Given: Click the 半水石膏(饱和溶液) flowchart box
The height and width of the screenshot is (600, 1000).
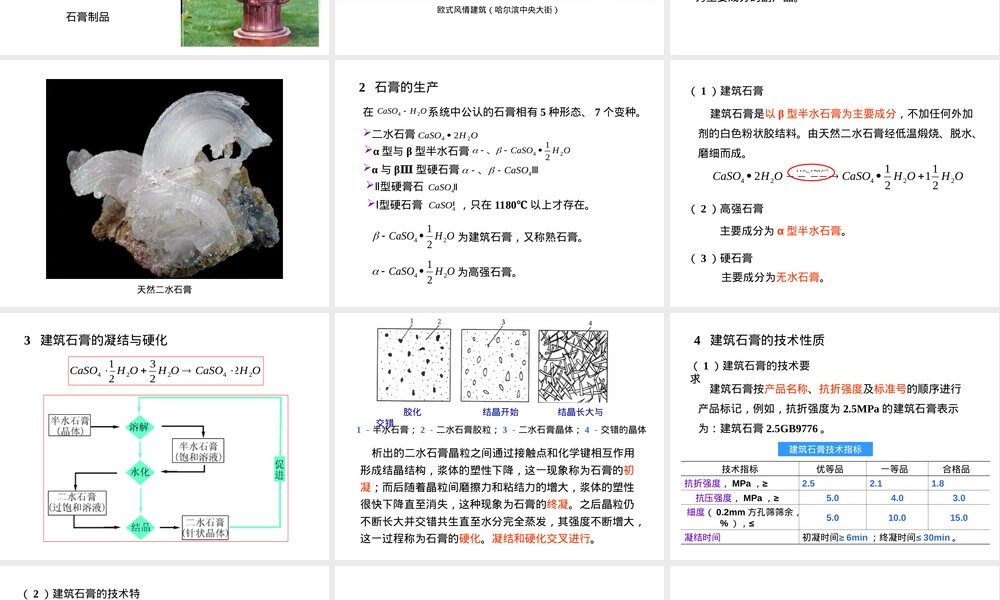Looking at the screenshot, I should coord(198,451).
